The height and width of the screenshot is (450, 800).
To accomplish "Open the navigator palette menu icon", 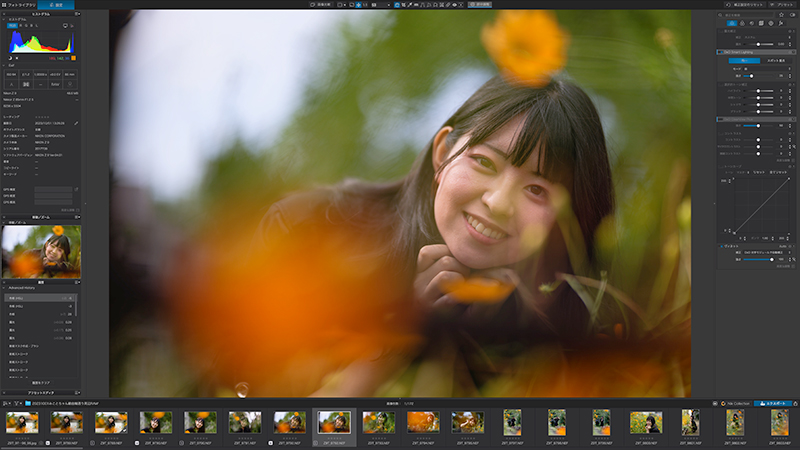I will 78,217.
